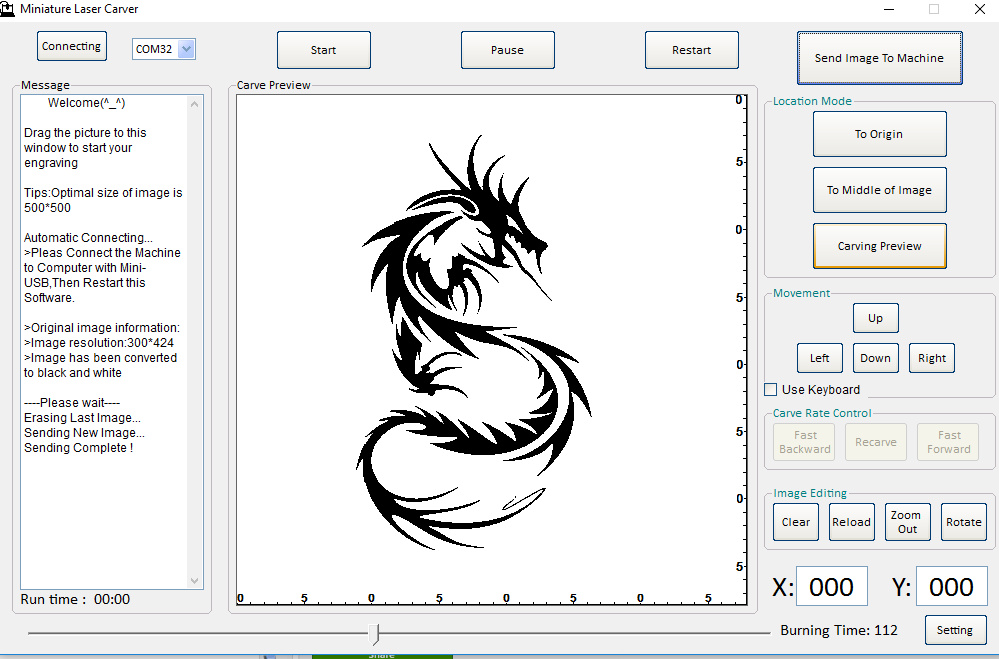Clear the image with the Clear button
The width and height of the screenshot is (999, 659).
pyautogui.click(x=796, y=522)
